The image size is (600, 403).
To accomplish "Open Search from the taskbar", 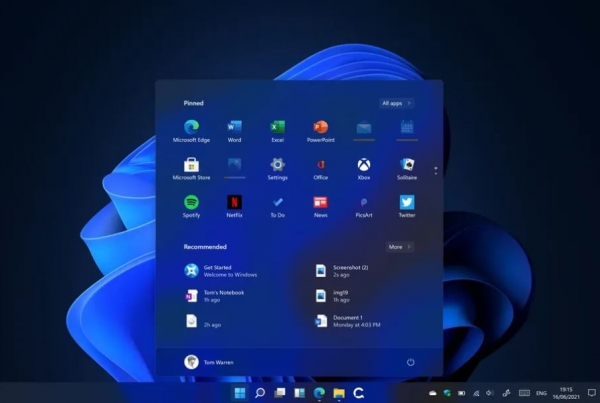I will pyautogui.click(x=260, y=393).
